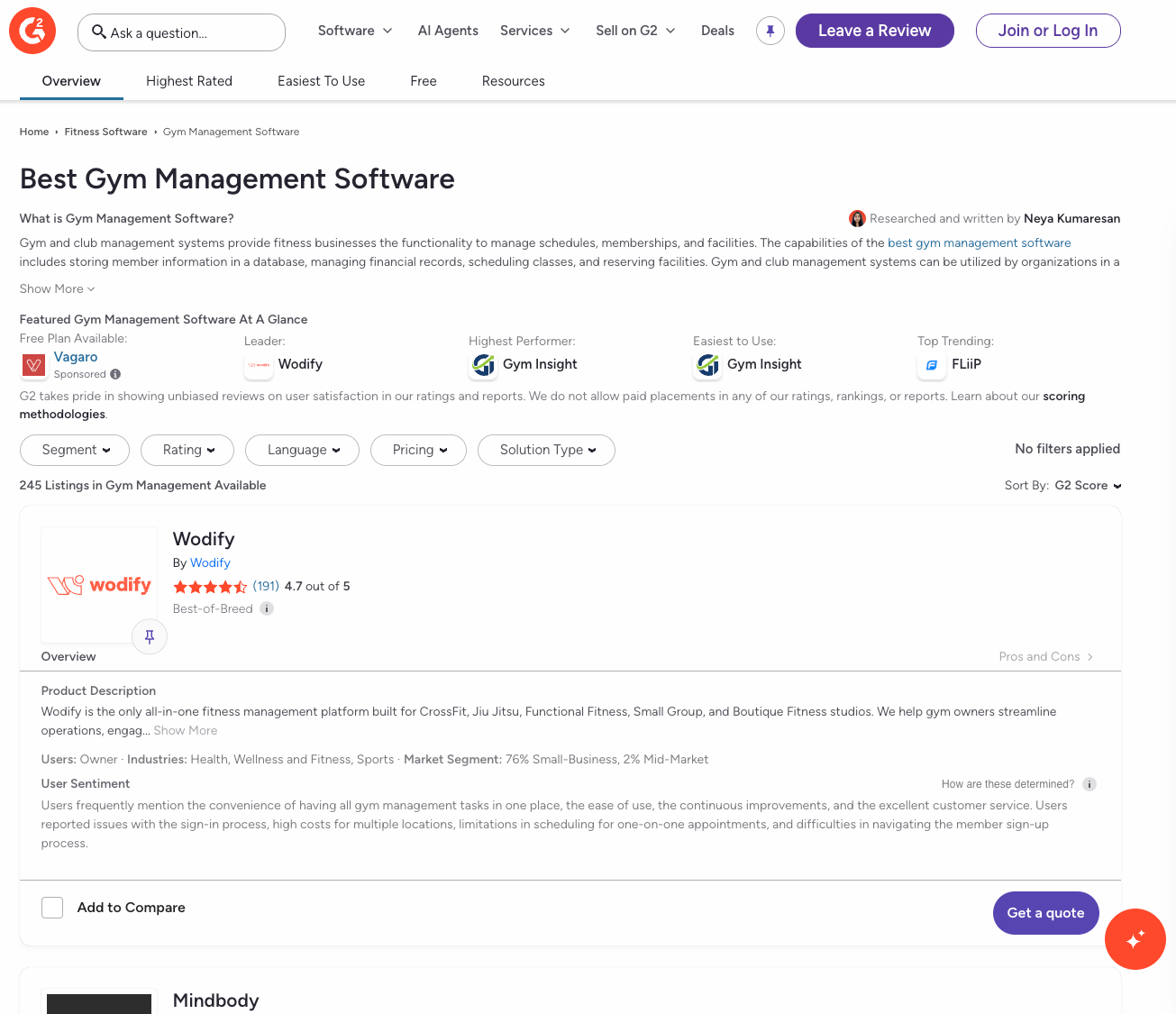Click Gym Insight logo under Easiest to Use
Viewport: 1176px width, 1014px height.
[707, 365]
